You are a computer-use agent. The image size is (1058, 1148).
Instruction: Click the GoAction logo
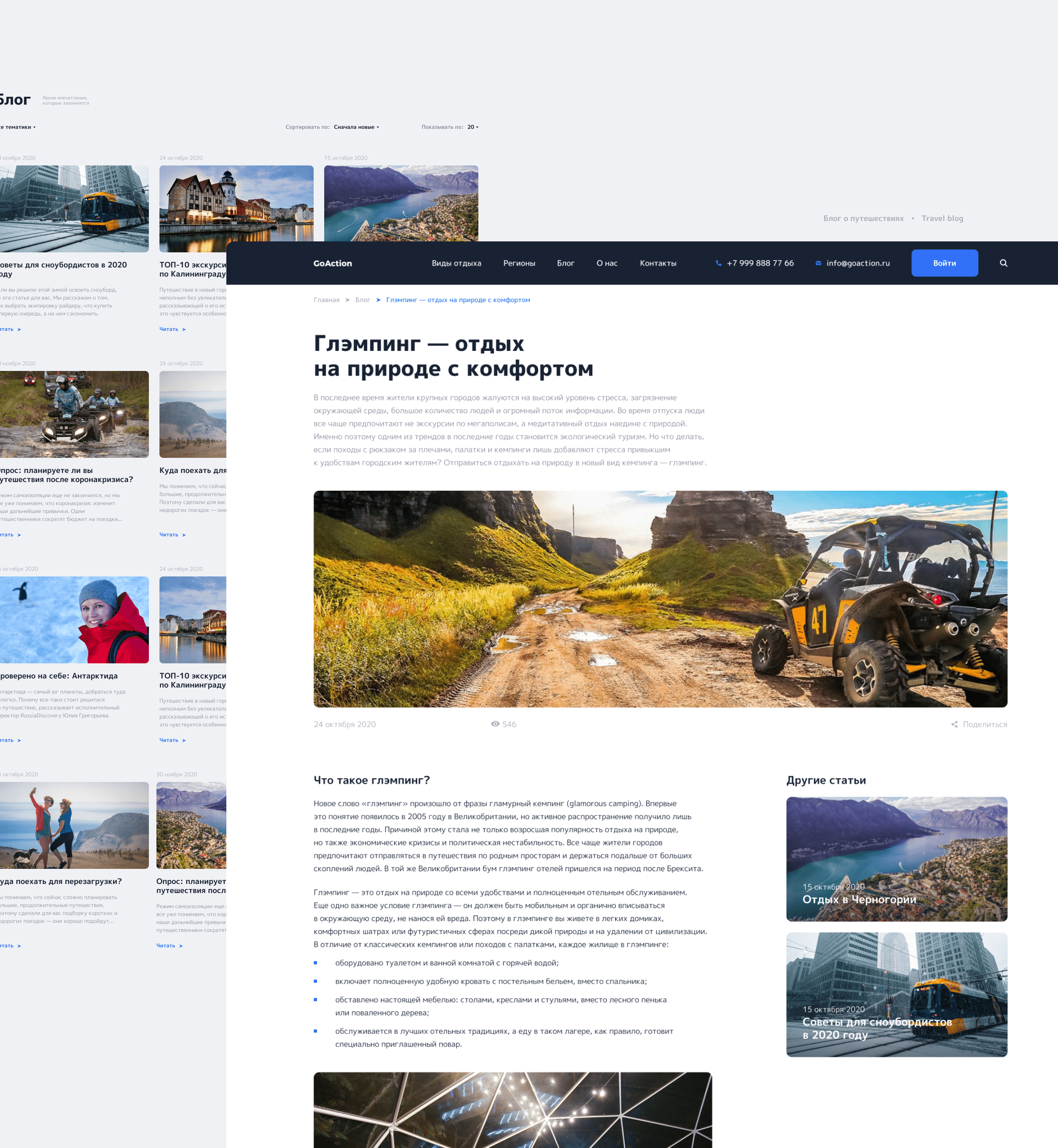click(x=333, y=263)
